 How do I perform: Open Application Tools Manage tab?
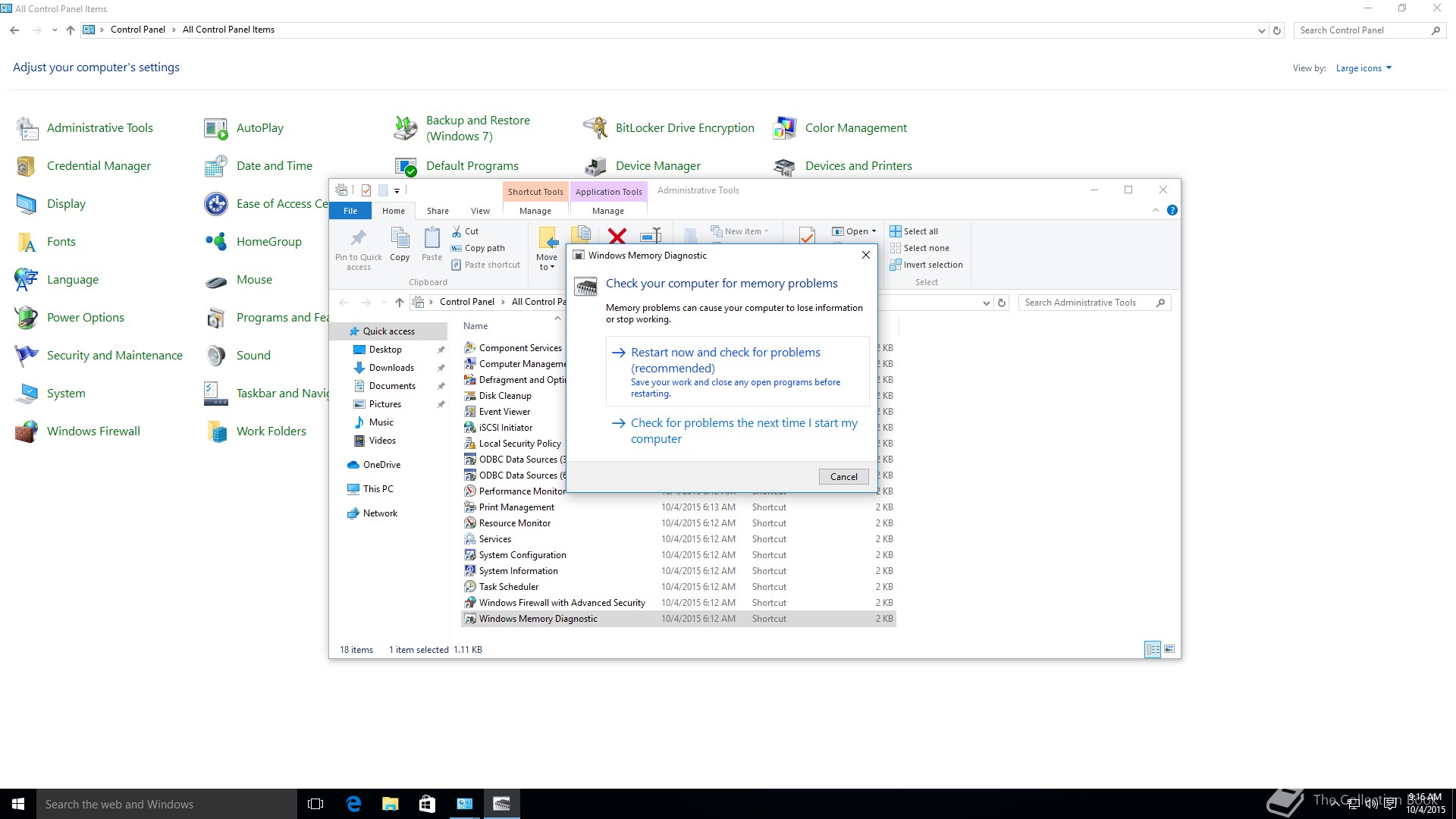608,211
